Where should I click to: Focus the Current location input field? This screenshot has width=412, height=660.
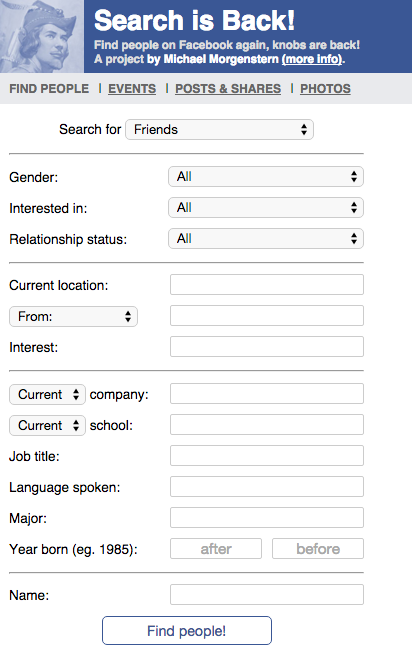click(x=267, y=285)
